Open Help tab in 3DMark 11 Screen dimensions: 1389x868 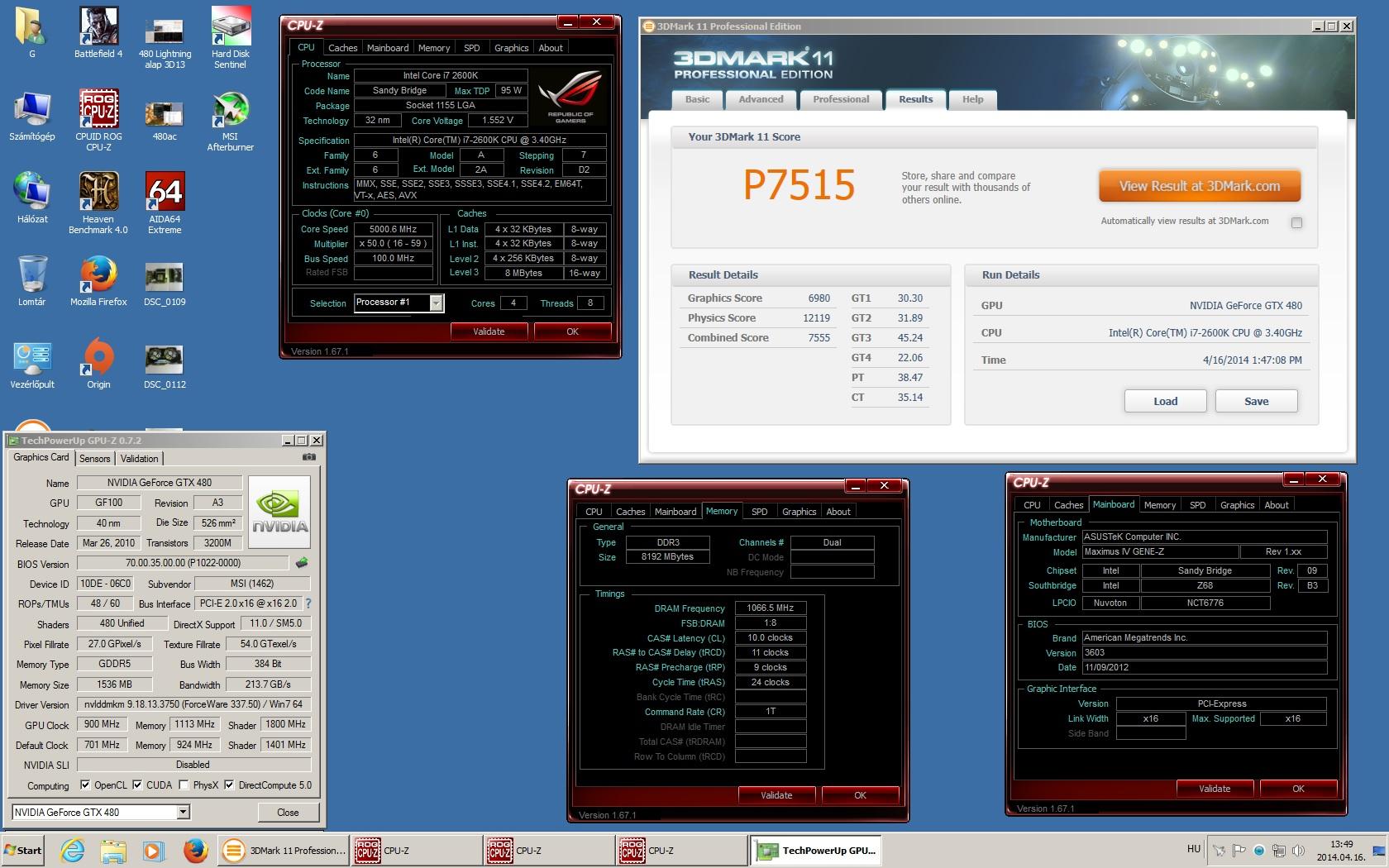click(x=973, y=99)
